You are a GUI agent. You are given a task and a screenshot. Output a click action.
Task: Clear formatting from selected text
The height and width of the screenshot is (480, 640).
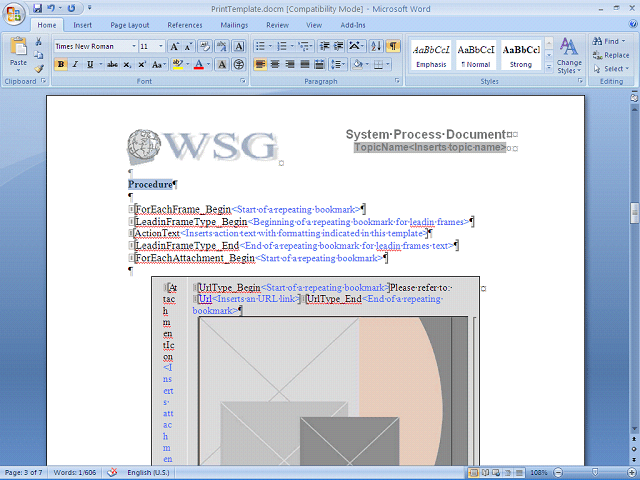point(205,46)
